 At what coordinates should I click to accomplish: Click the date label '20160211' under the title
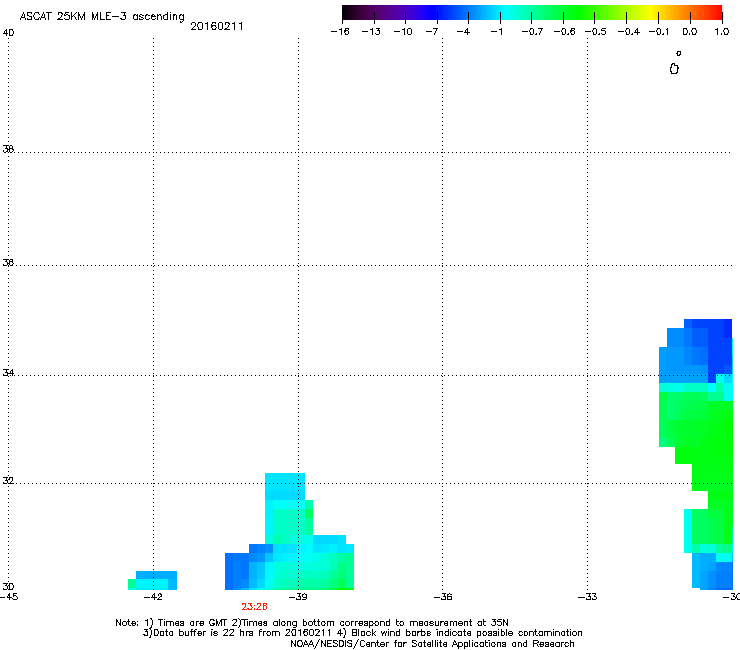click(x=217, y=26)
